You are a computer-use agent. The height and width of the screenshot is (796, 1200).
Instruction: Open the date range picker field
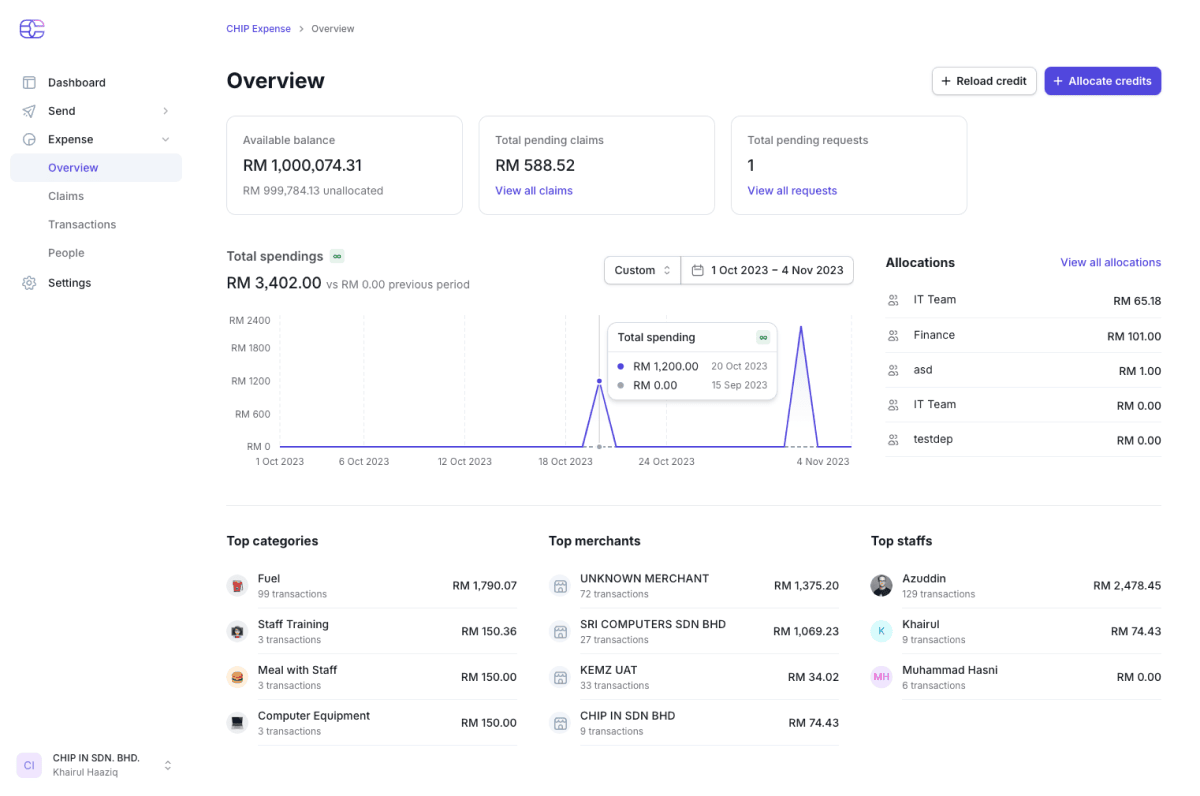click(x=767, y=270)
